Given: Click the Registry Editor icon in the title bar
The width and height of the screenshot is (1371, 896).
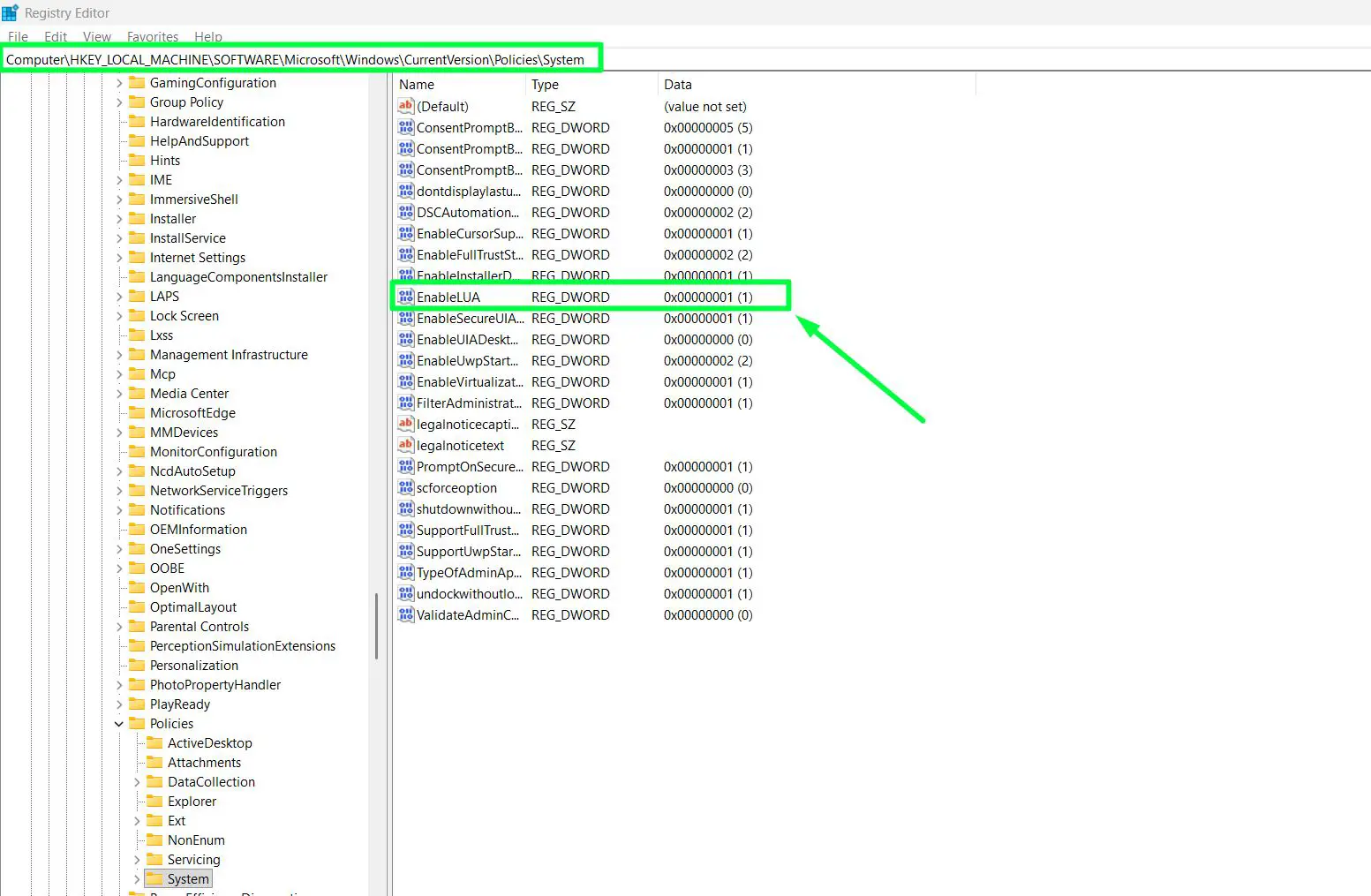Looking at the screenshot, I should point(9,12).
